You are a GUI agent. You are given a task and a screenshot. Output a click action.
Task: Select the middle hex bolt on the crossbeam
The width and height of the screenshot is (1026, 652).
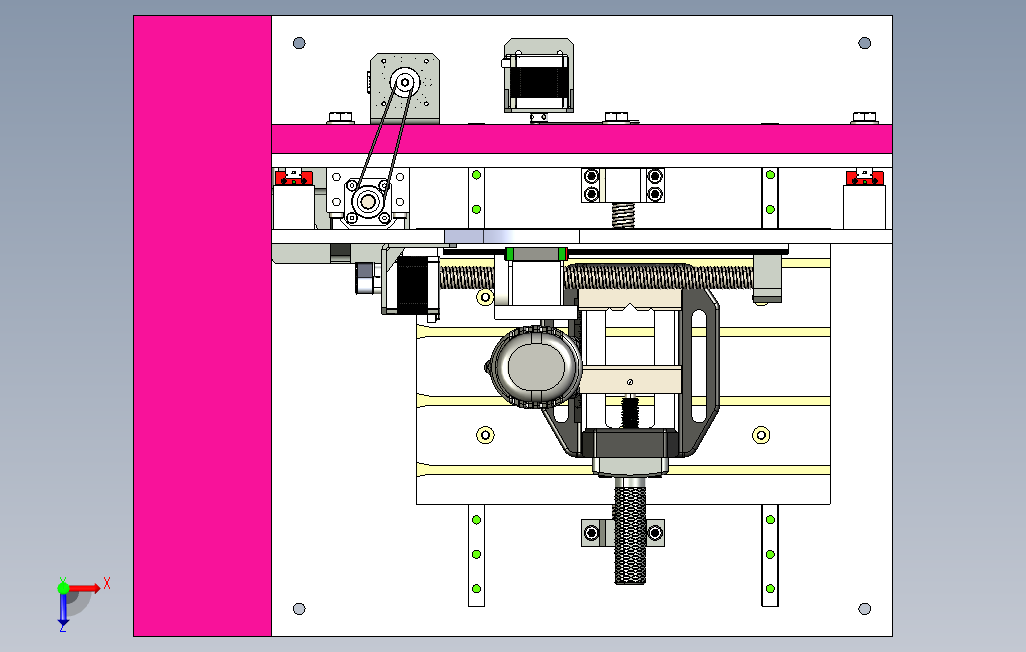point(616,118)
